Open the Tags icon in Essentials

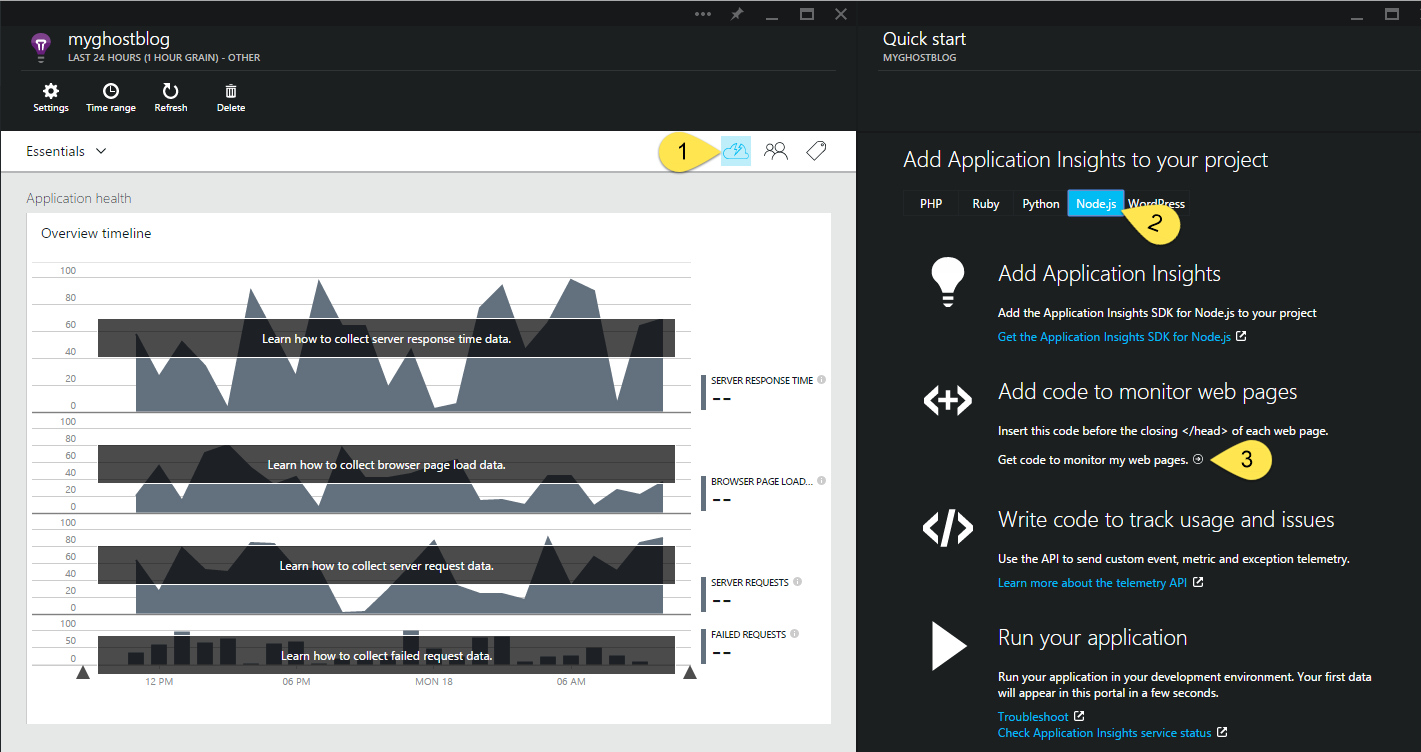[816, 151]
